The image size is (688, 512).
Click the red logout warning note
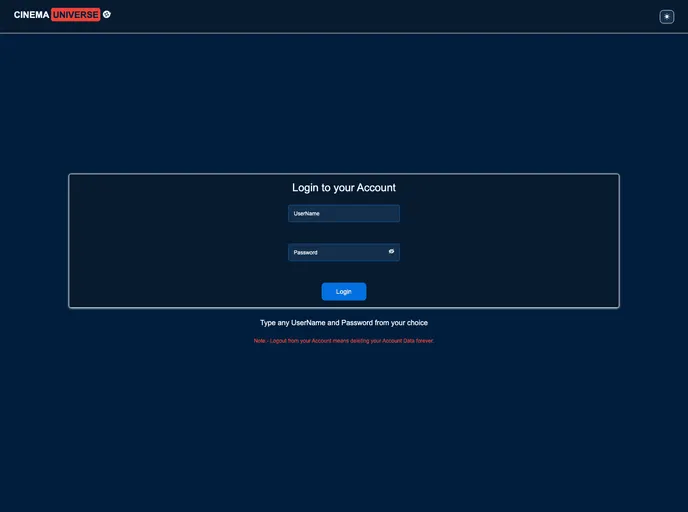coord(344,341)
